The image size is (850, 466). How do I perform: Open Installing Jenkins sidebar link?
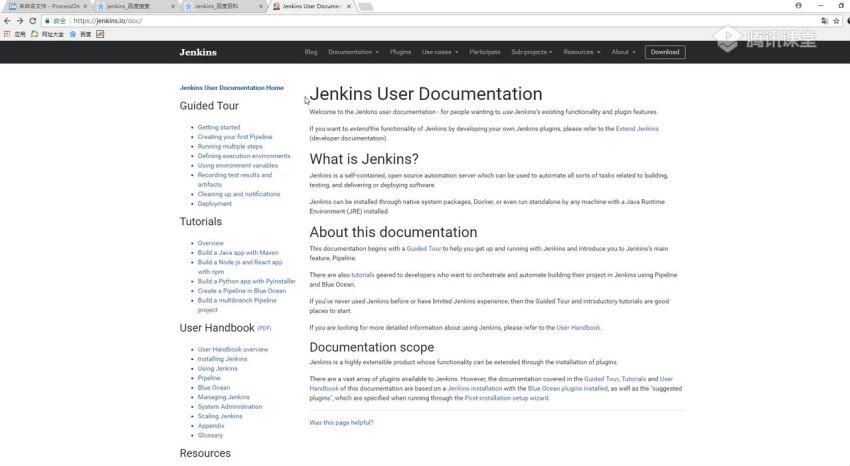click(x=222, y=359)
